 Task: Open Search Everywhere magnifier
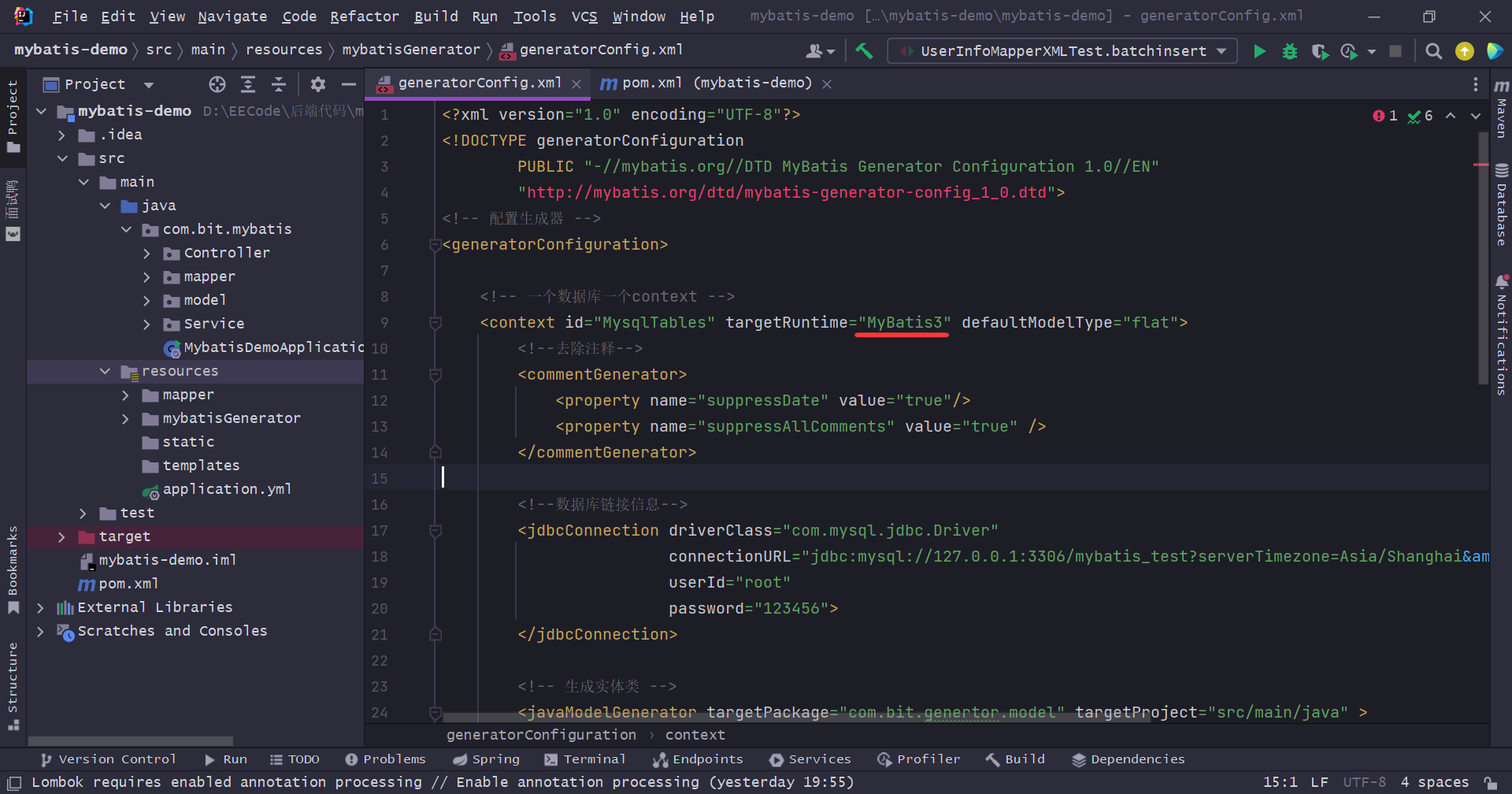[1434, 51]
